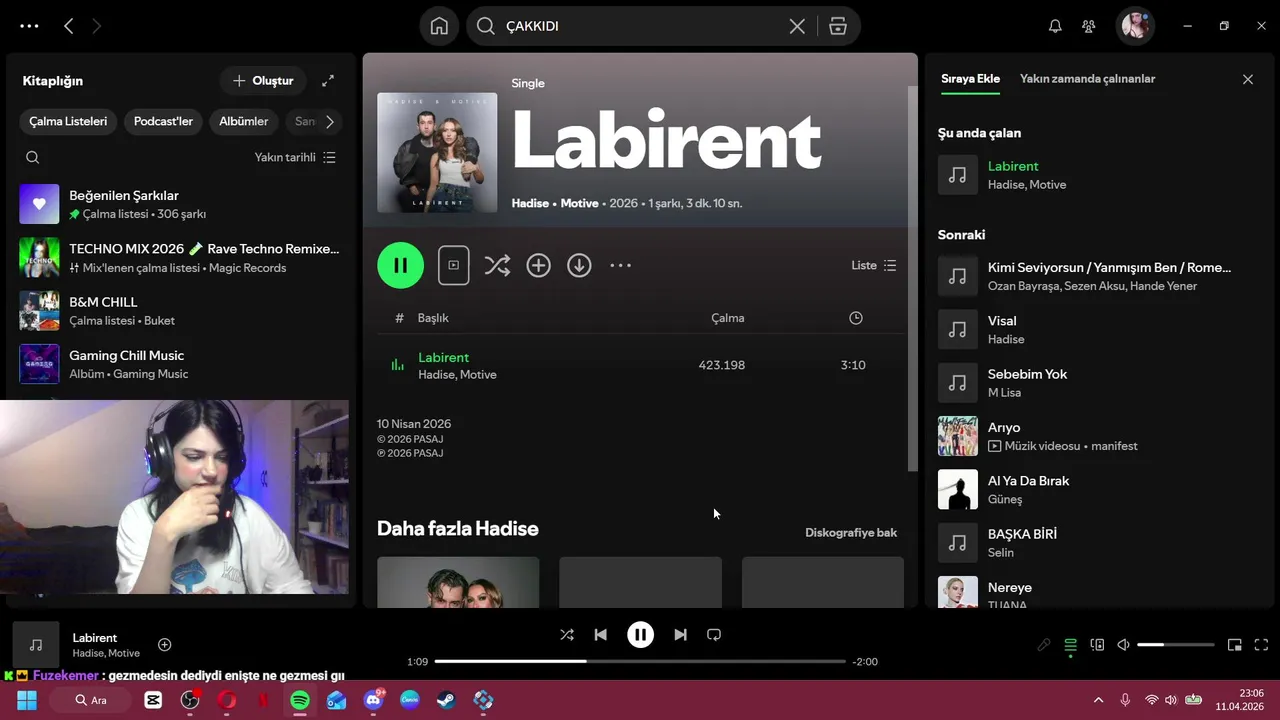Open connect to a device icon

(1097, 645)
